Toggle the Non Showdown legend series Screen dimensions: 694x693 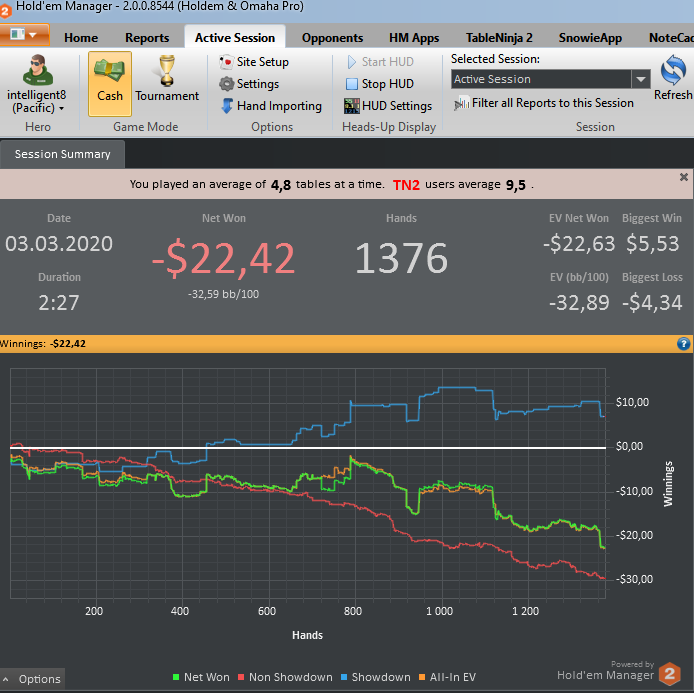click(285, 677)
